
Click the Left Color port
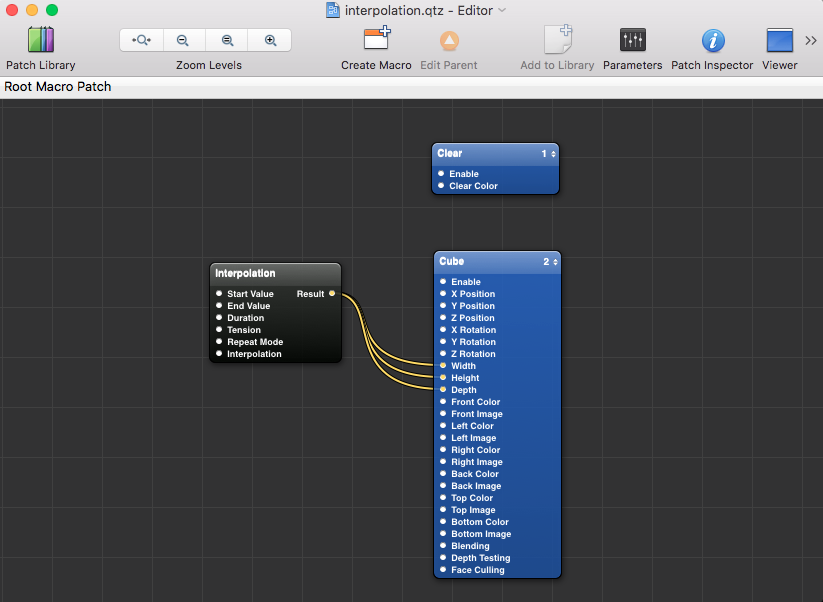[x=443, y=426]
